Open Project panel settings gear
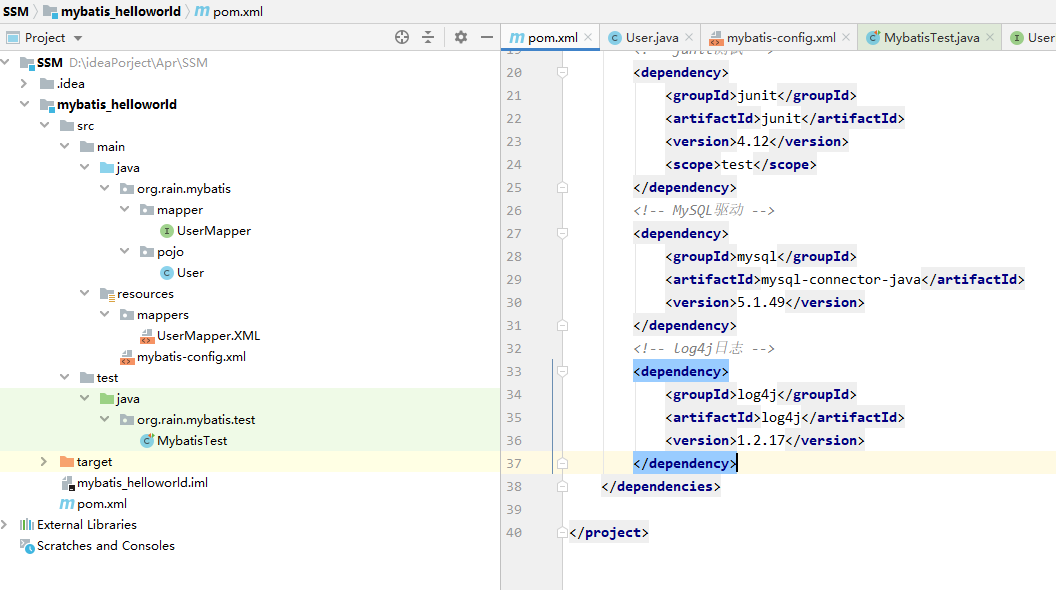This screenshot has height=590, width=1056. tap(461, 38)
